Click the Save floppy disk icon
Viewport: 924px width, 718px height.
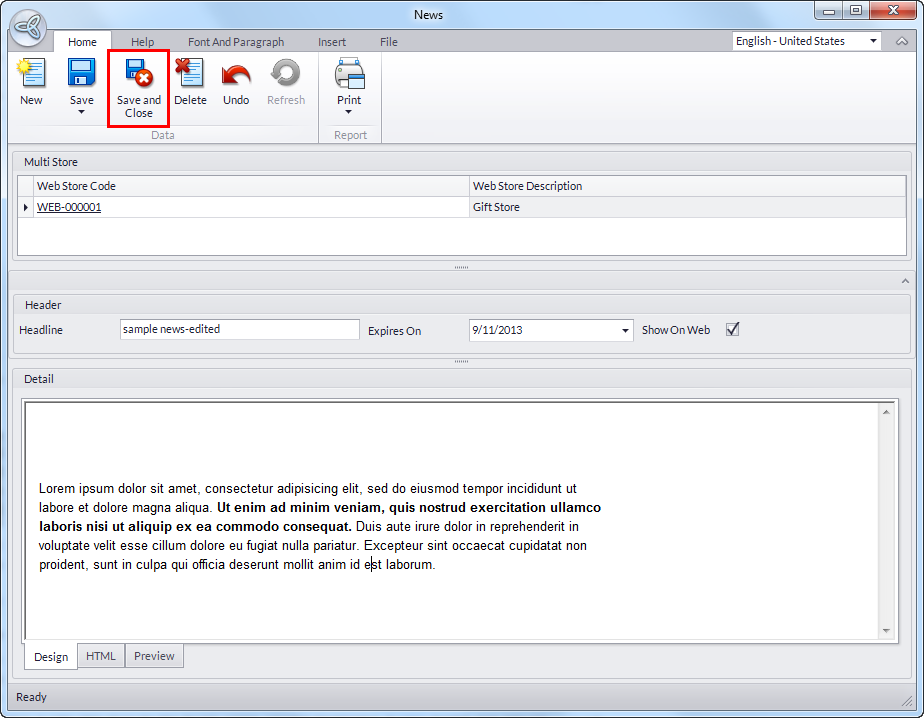tap(81, 73)
